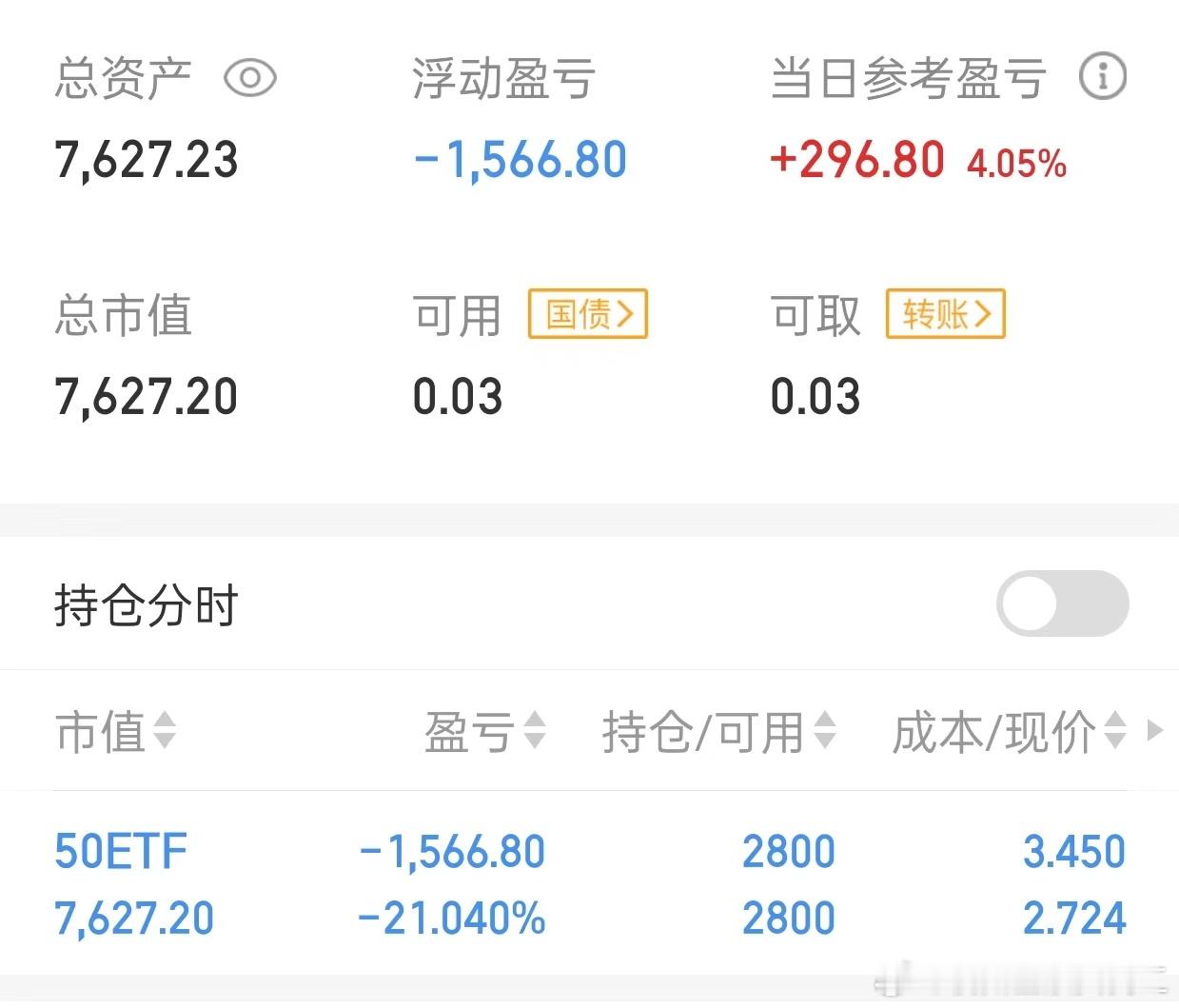This screenshot has height=1008, width=1179.
Task: Hide total assets by tapping the eye icon
Action: [250, 77]
